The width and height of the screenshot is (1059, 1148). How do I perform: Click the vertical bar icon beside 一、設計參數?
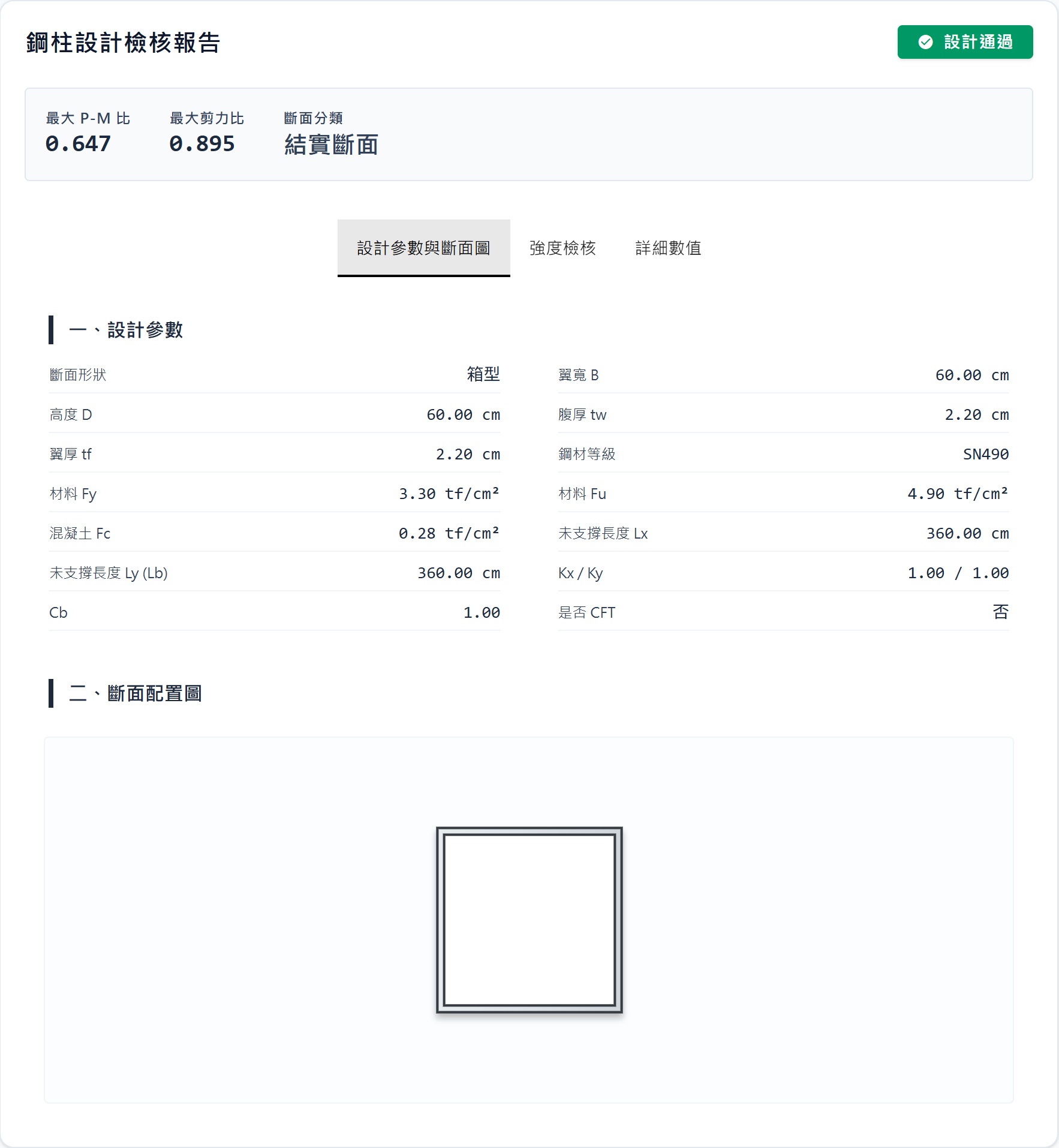[x=52, y=329]
